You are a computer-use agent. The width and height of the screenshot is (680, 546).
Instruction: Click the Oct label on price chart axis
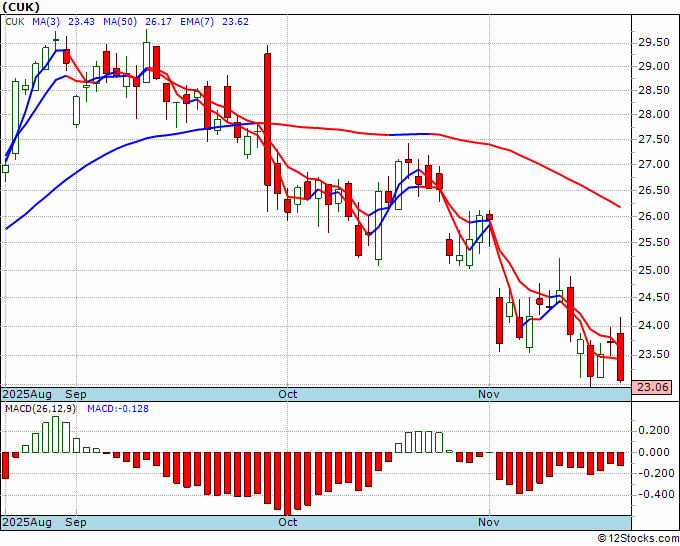288,394
